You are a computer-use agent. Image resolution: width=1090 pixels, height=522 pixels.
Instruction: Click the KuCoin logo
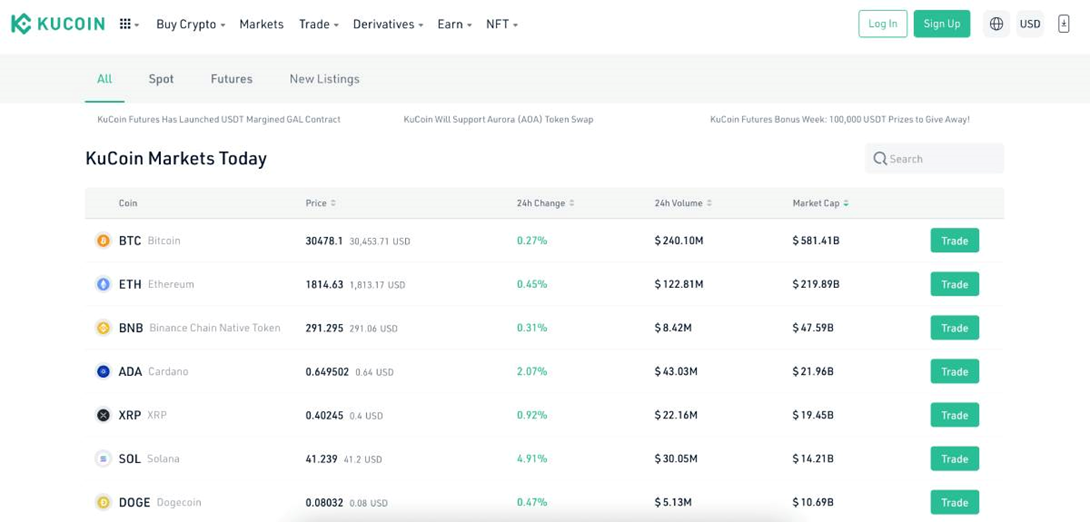[58, 24]
